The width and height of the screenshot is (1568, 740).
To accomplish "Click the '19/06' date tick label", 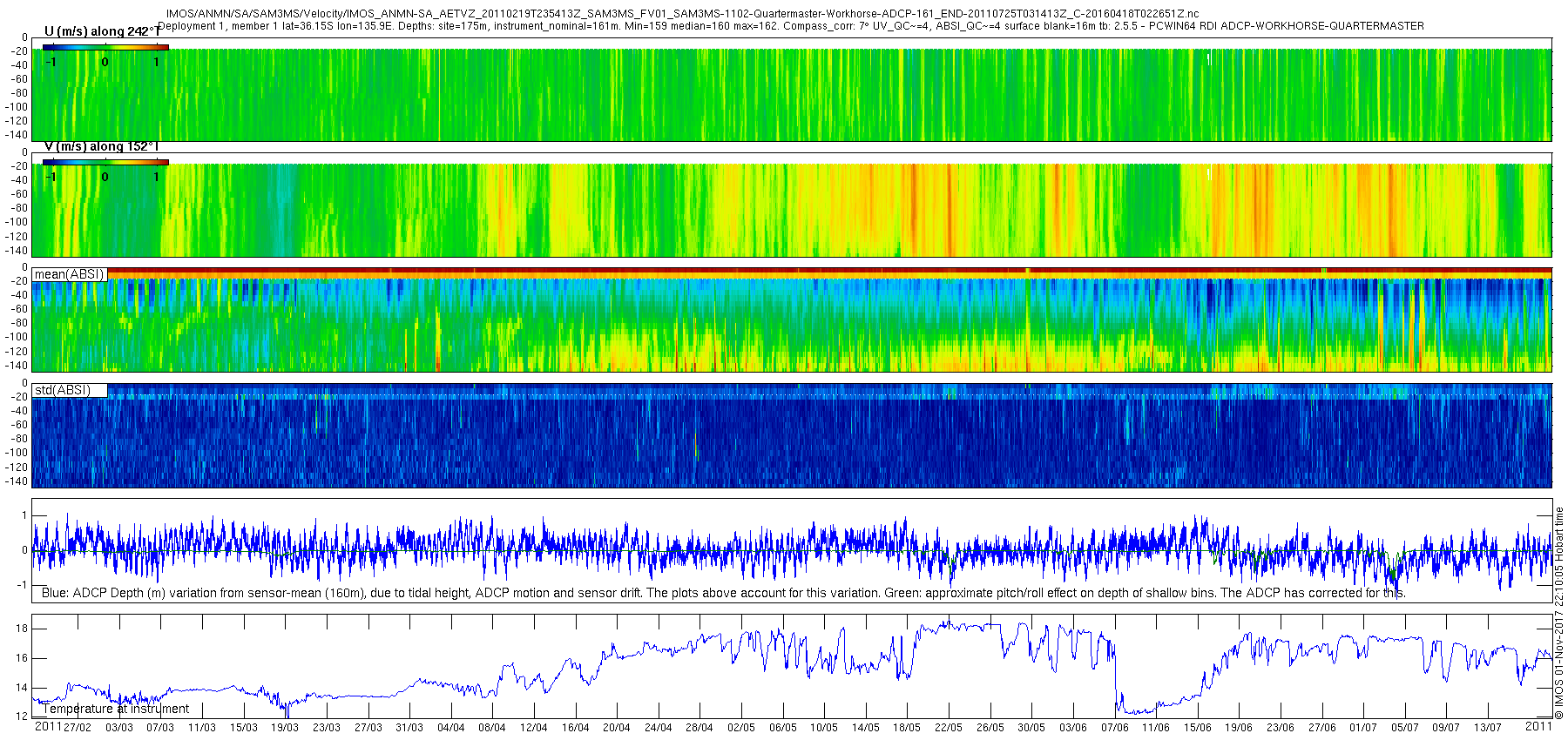I will click(1239, 728).
